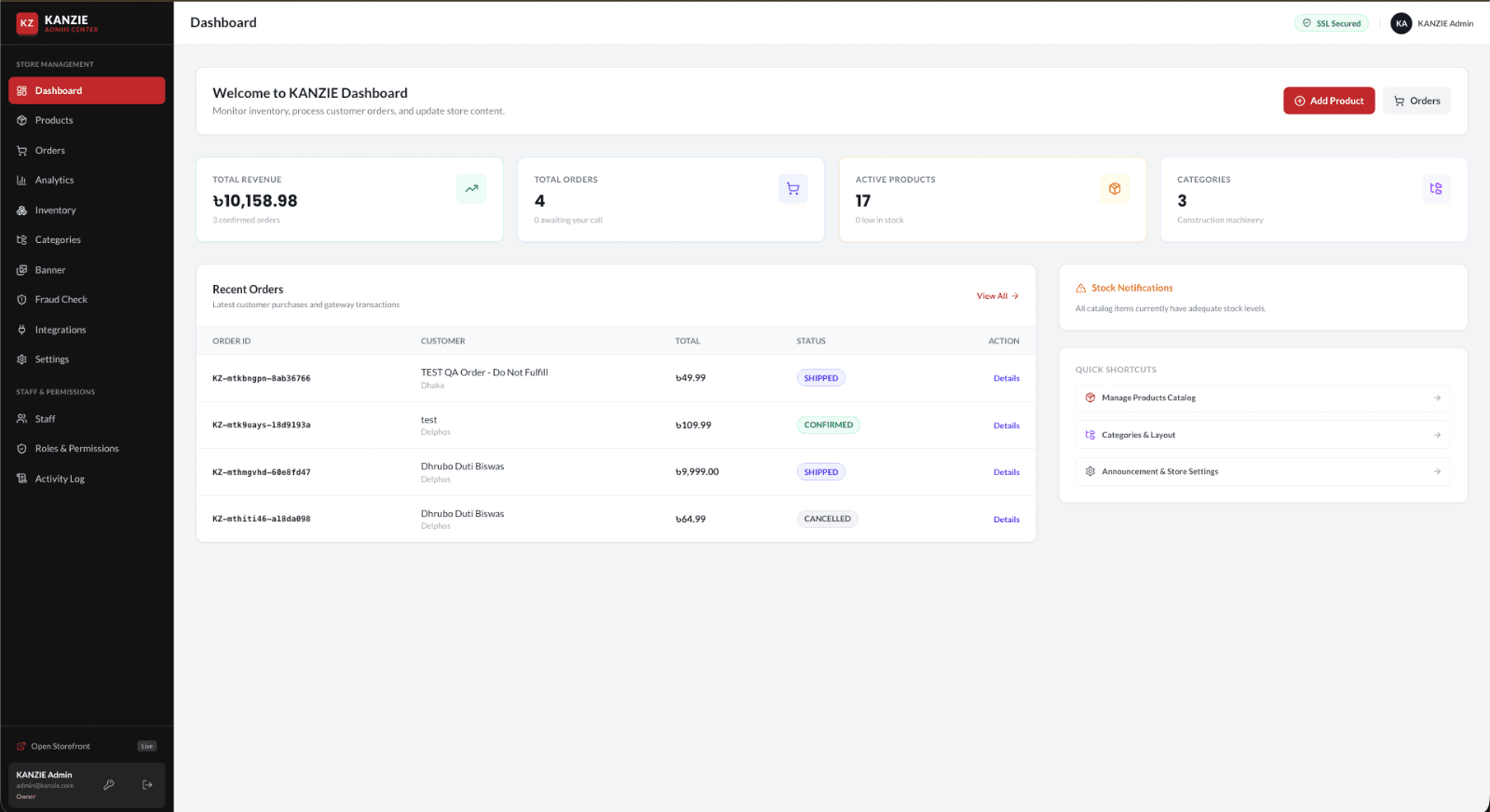Image resolution: width=1490 pixels, height=812 pixels.
Task: Click the Activity Log icon in sidebar
Action: (x=21, y=479)
